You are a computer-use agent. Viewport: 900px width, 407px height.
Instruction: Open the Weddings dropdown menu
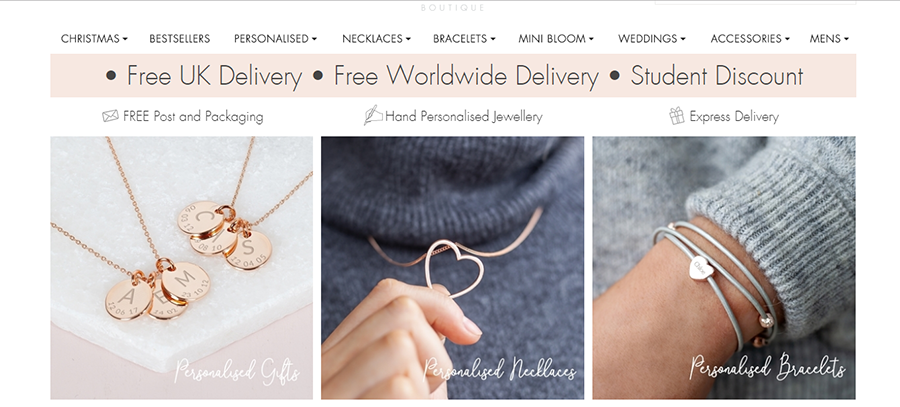(x=651, y=38)
